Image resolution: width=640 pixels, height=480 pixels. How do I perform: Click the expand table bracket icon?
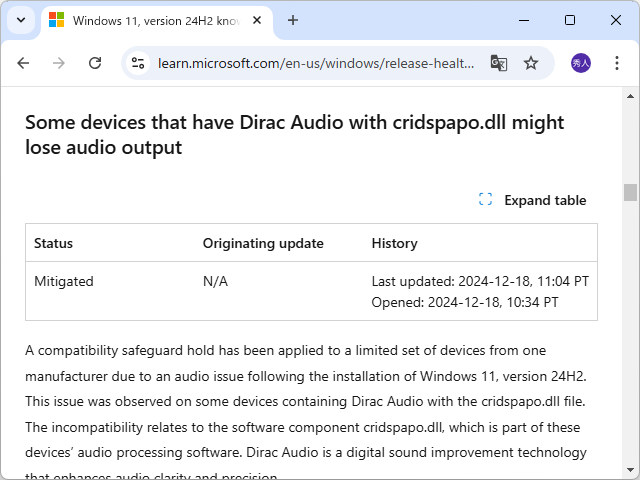pyautogui.click(x=485, y=200)
